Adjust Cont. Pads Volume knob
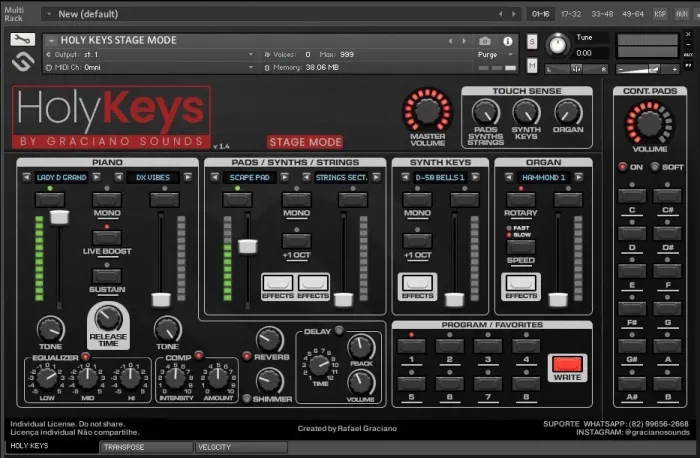700x458 pixels. click(650, 124)
